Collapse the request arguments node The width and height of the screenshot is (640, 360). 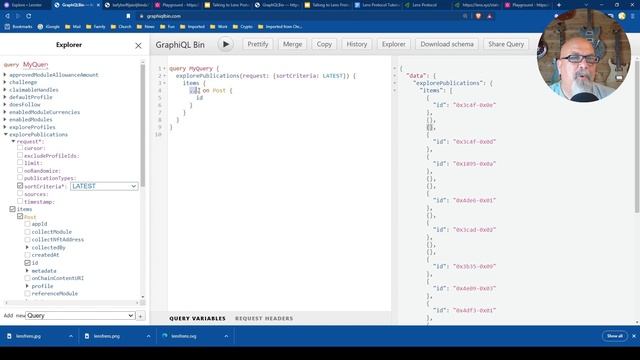coord(13,141)
